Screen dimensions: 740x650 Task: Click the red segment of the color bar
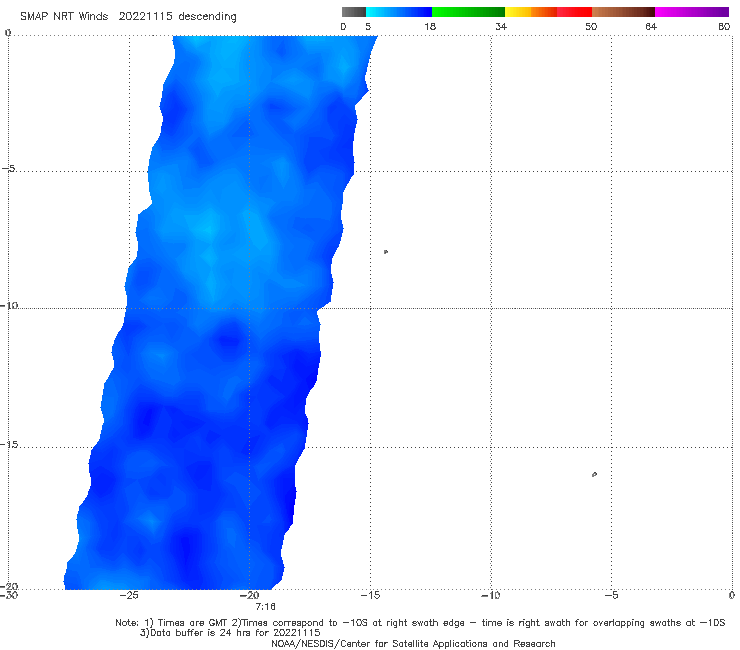point(574,12)
